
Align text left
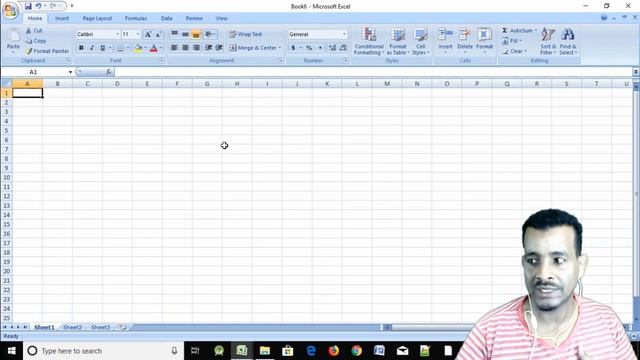(174, 48)
